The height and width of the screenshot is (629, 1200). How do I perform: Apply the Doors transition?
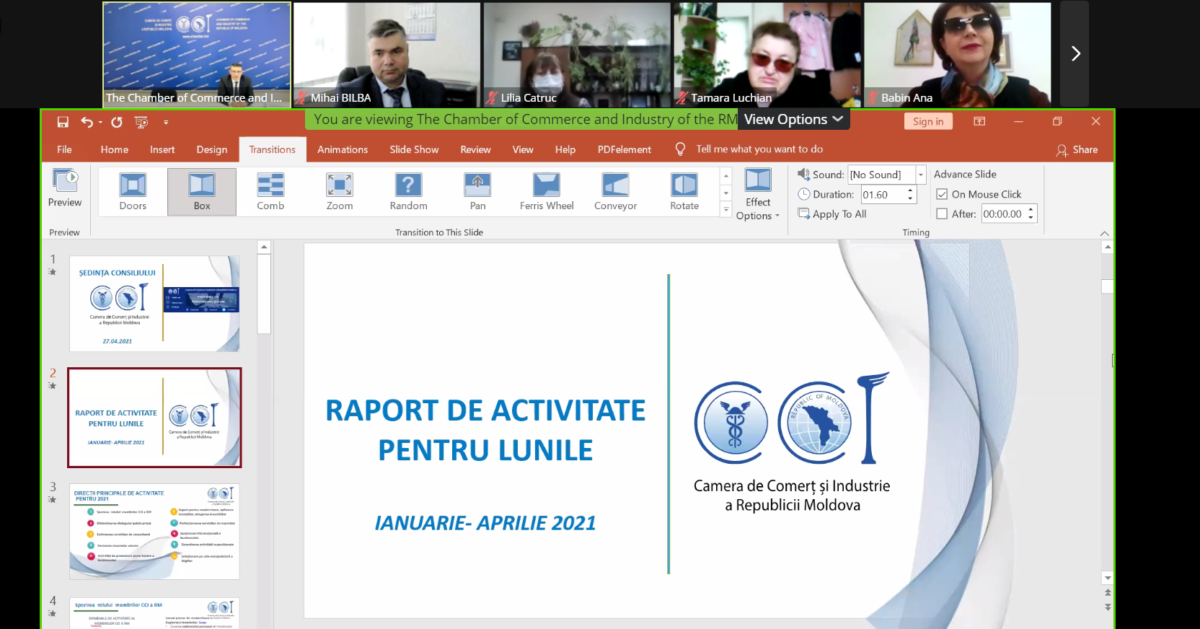pos(133,192)
